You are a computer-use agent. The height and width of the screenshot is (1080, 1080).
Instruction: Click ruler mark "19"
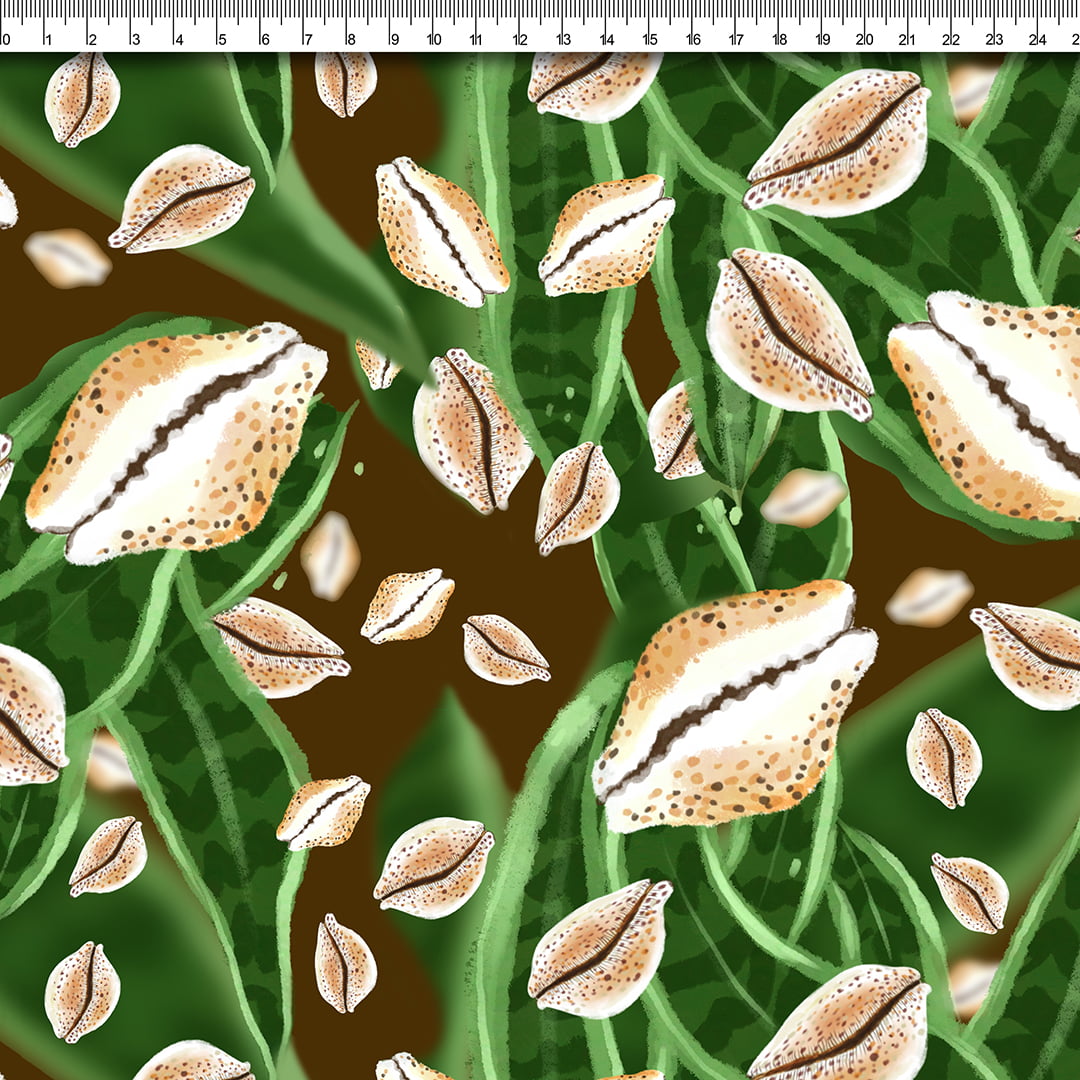tap(823, 39)
